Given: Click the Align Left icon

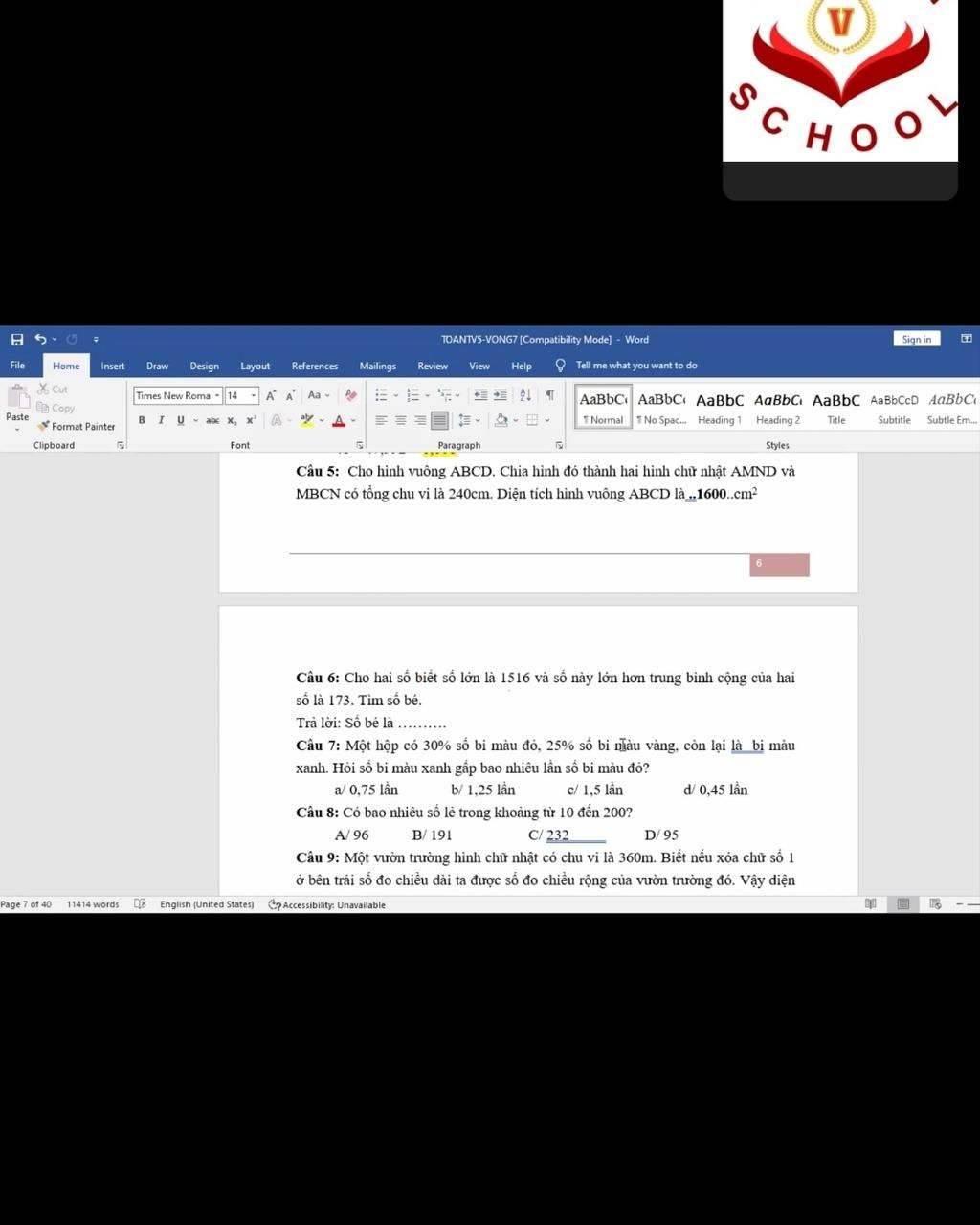Looking at the screenshot, I should pyautogui.click(x=381, y=420).
